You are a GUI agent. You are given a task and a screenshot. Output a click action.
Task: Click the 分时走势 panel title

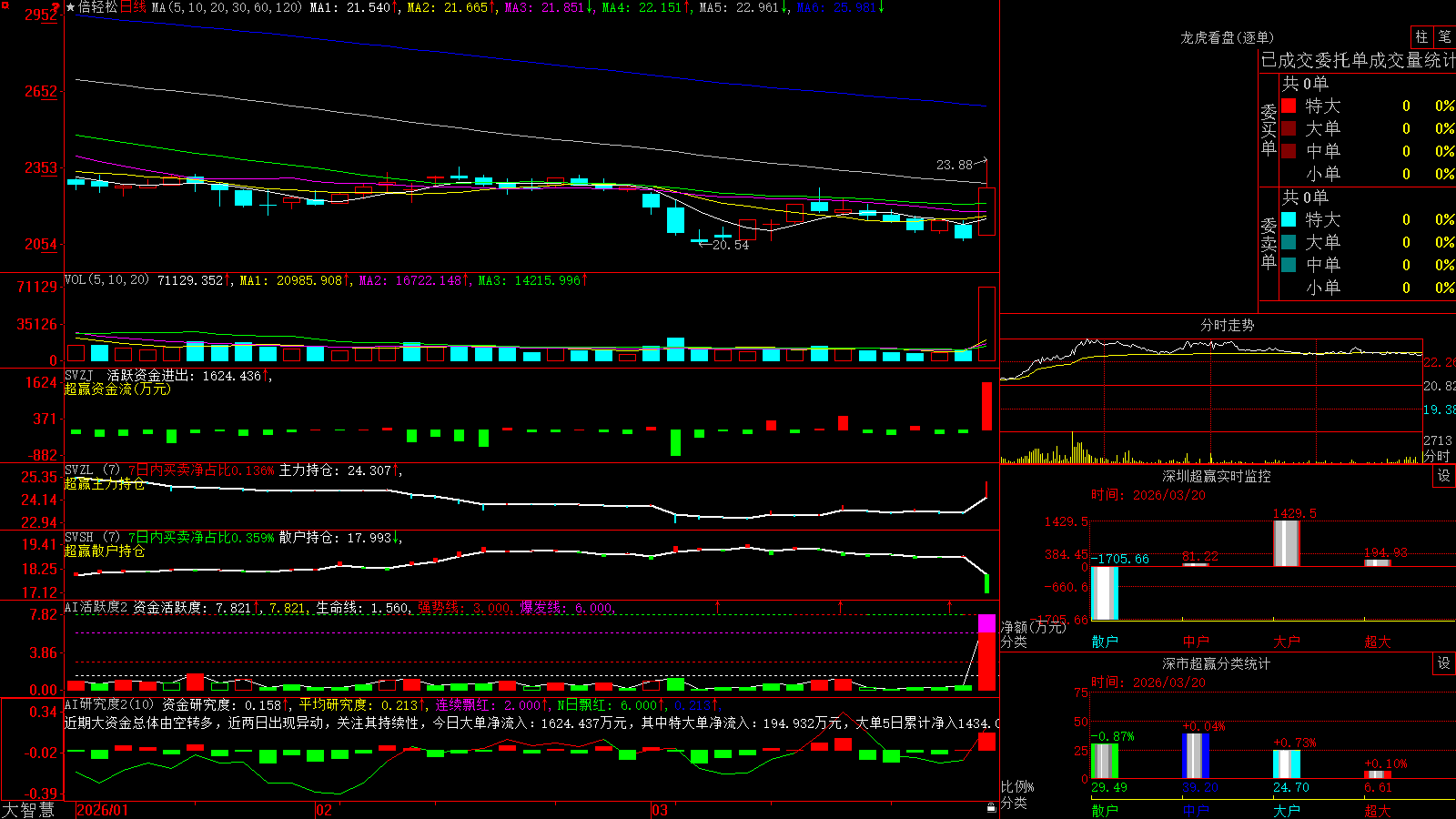1228,325
